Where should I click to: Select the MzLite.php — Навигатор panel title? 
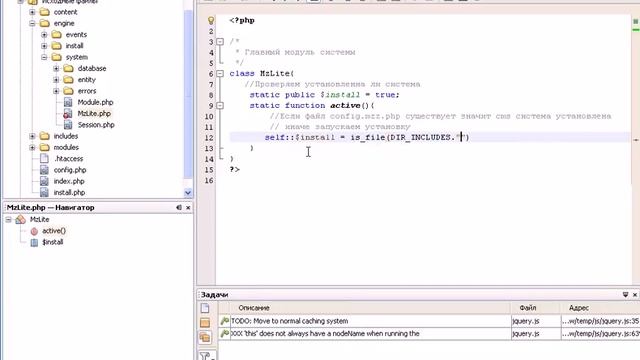pos(51,208)
